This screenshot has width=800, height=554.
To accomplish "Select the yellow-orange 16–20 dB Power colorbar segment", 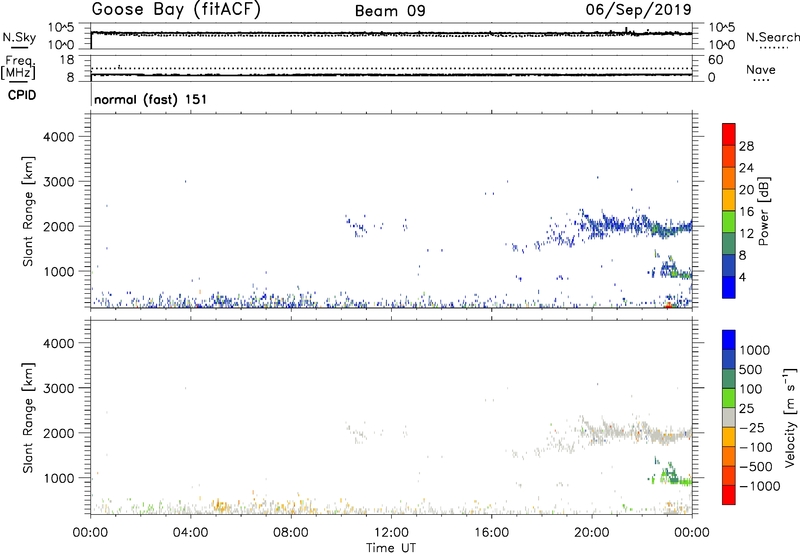I will (x=729, y=199).
